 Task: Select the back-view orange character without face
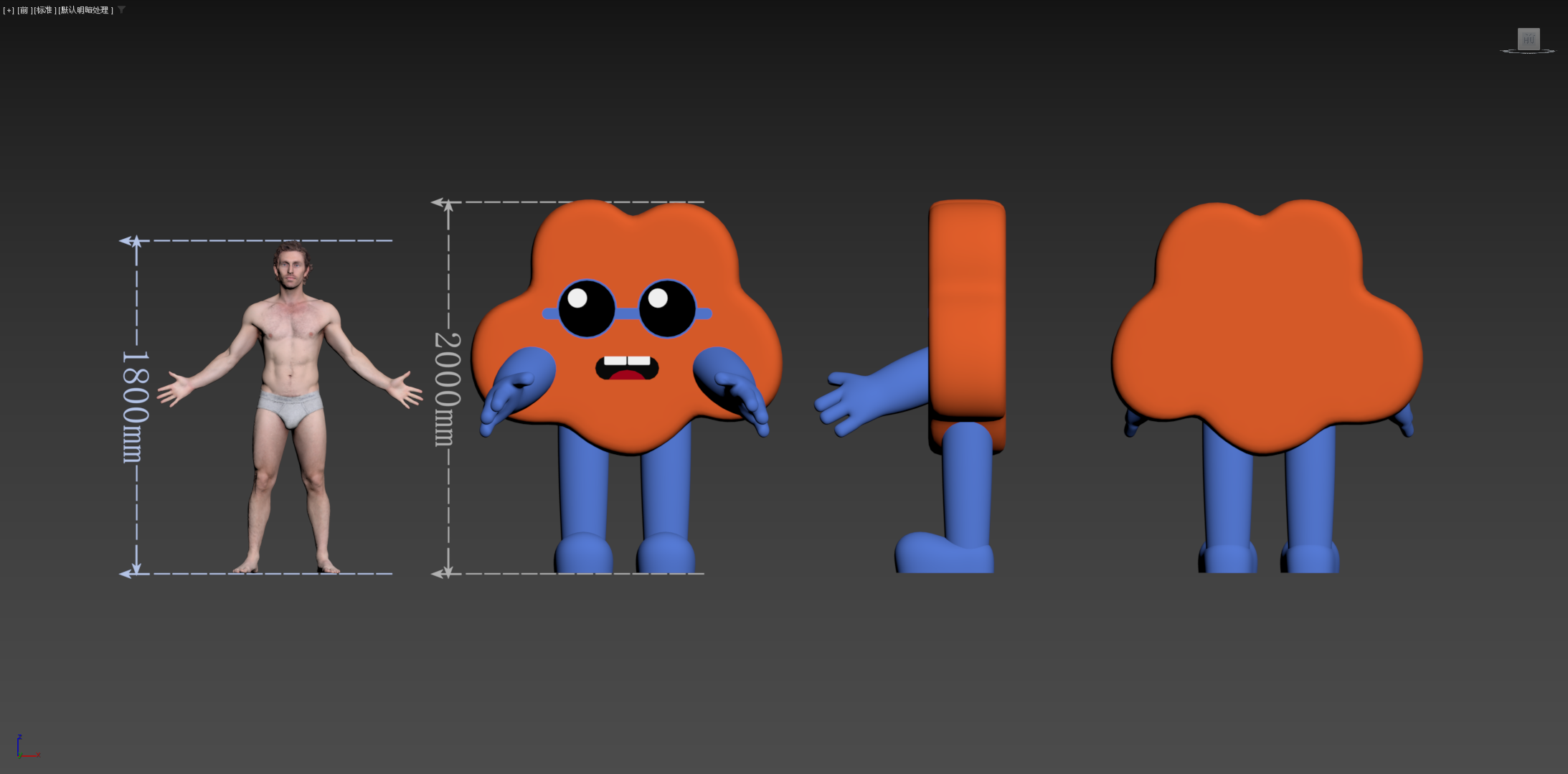[1267, 386]
